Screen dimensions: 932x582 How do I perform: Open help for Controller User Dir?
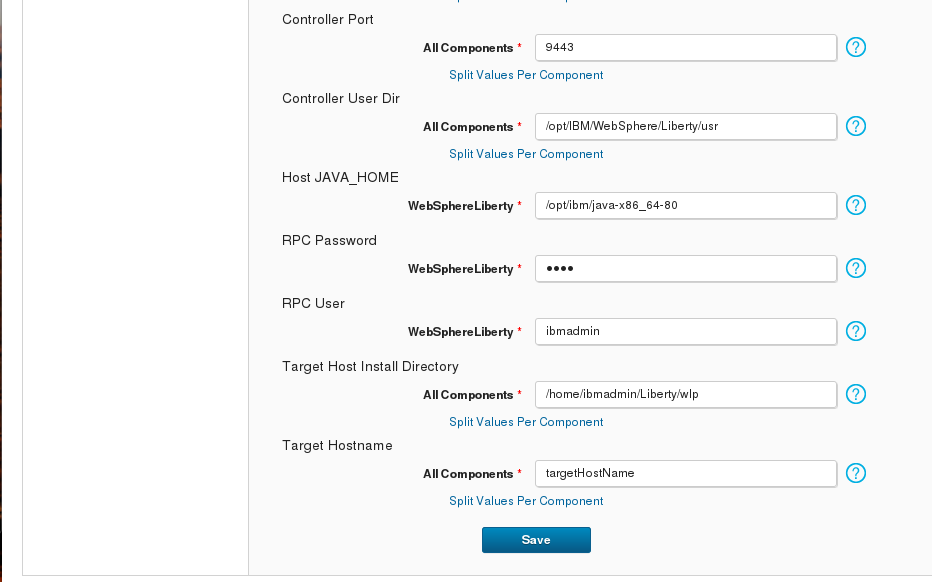(x=855, y=126)
